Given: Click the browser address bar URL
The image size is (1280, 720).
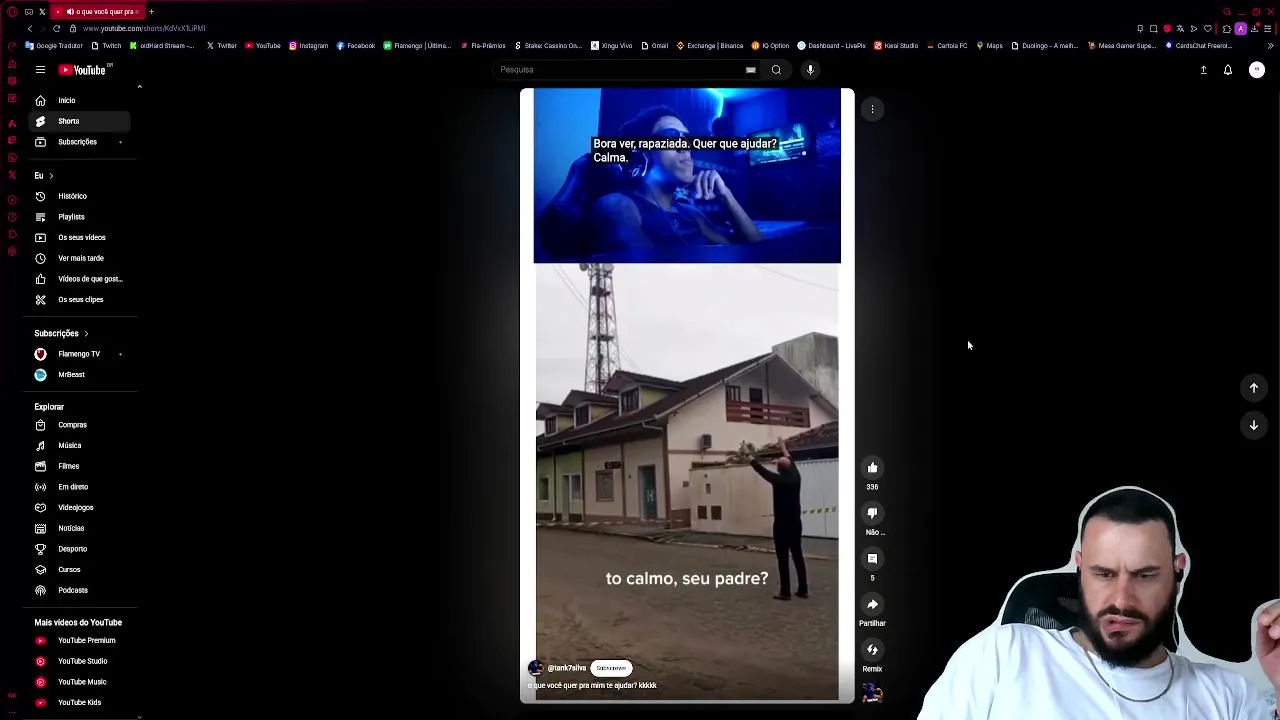Looking at the screenshot, I should (144, 28).
